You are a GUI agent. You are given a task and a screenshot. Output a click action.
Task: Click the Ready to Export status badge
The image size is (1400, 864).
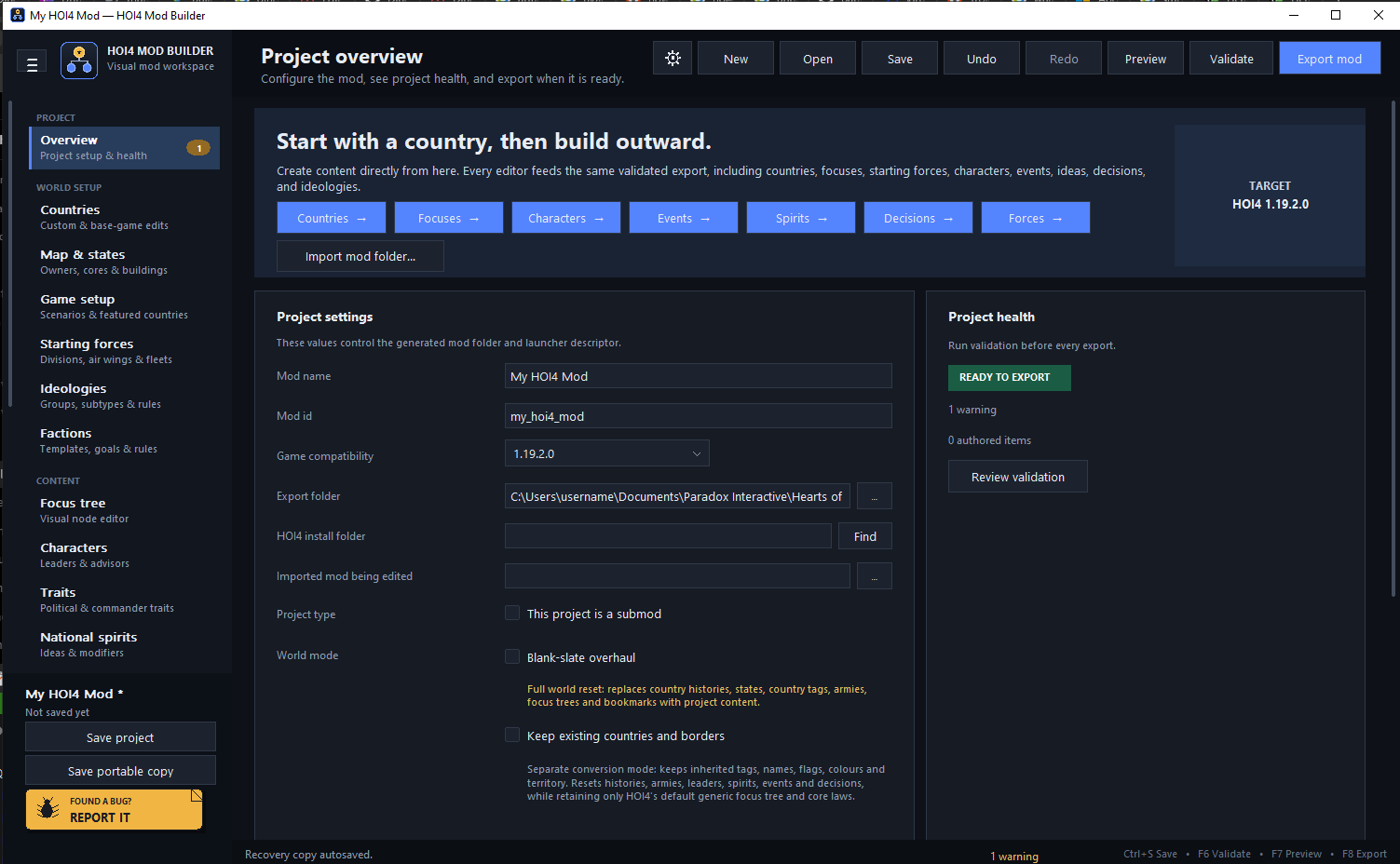(x=1010, y=377)
